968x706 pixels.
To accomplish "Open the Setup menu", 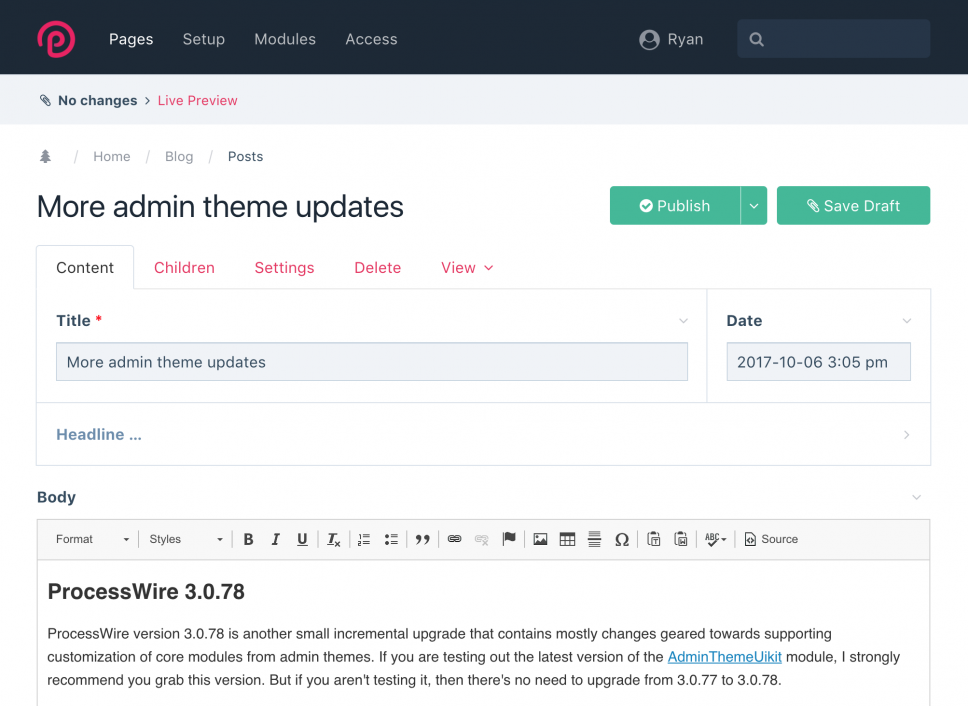I will point(204,39).
